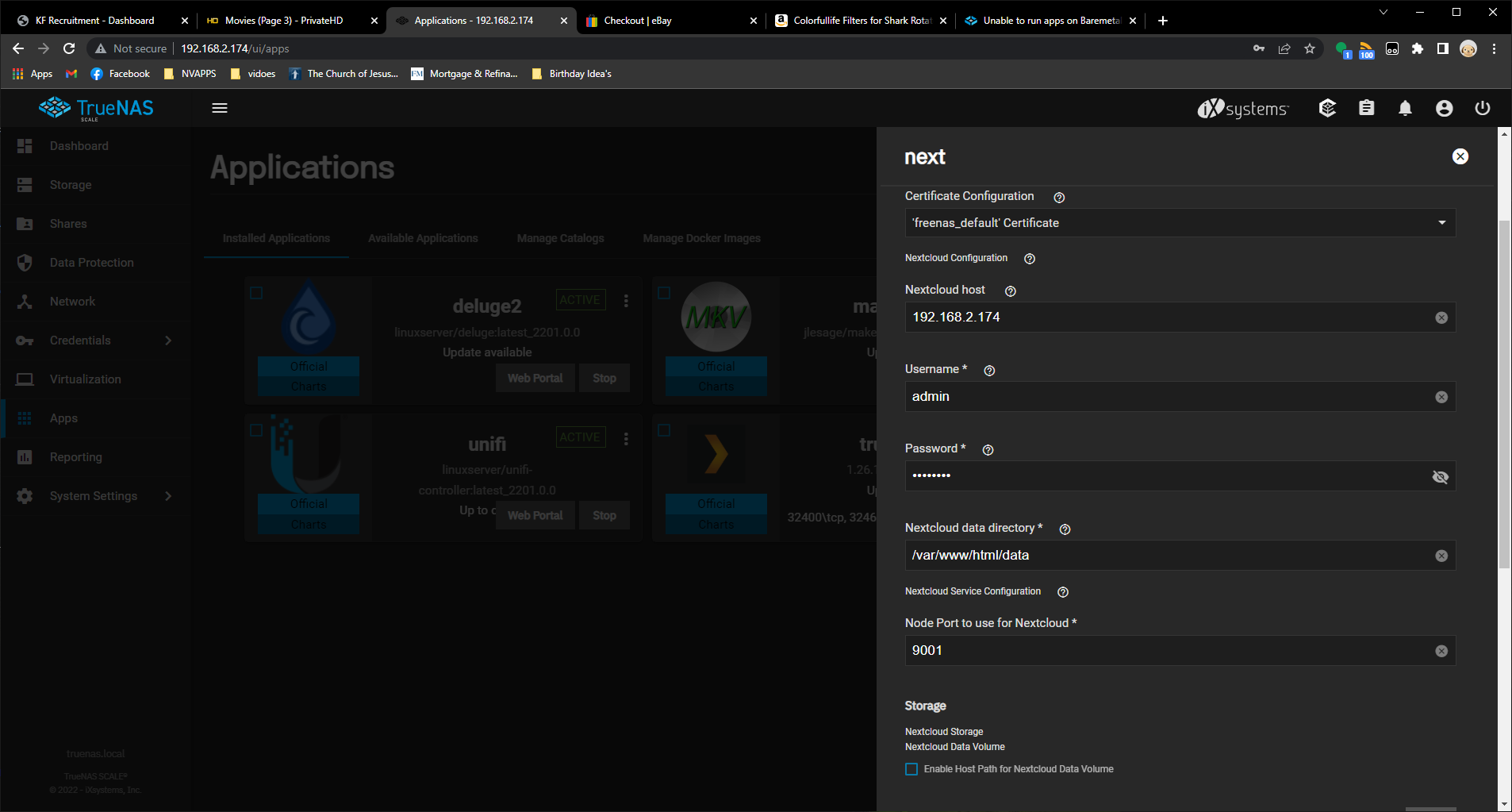Click the deluge2 water drop icon
Image resolution: width=1512 pixels, height=812 pixels.
[309, 317]
